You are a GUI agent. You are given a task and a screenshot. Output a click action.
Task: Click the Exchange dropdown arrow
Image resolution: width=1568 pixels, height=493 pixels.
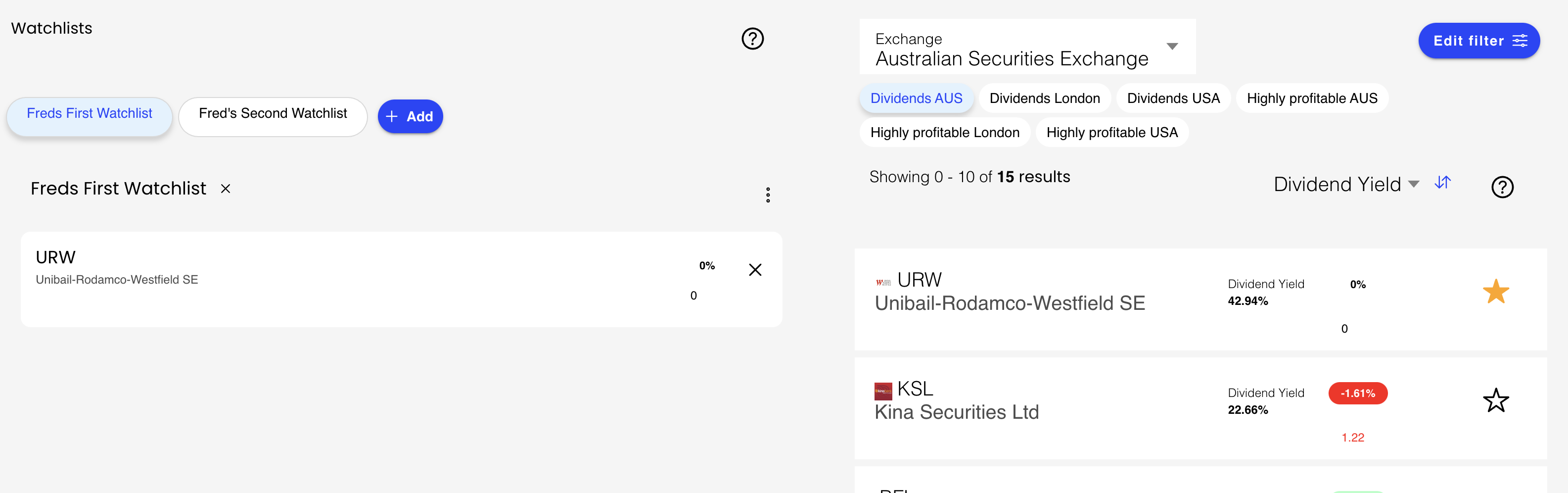click(x=1172, y=47)
